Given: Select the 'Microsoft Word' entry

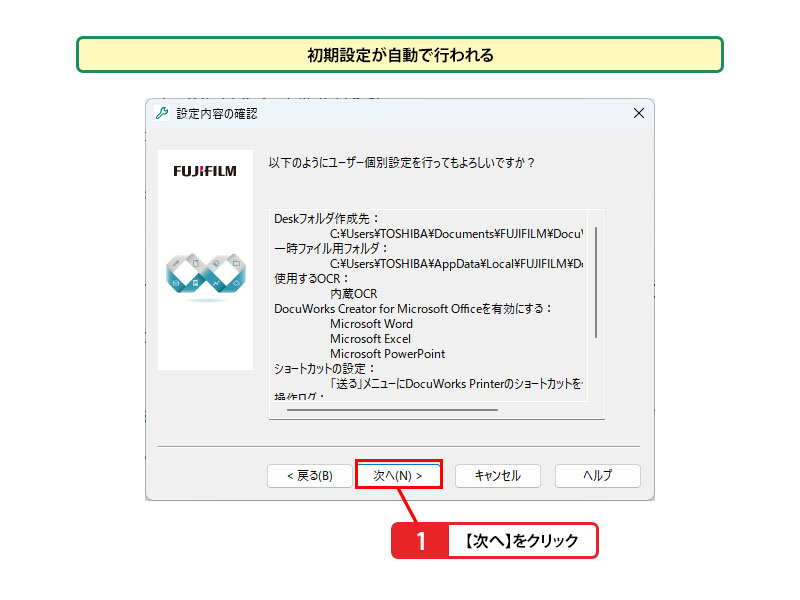Looking at the screenshot, I should click(x=371, y=324).
